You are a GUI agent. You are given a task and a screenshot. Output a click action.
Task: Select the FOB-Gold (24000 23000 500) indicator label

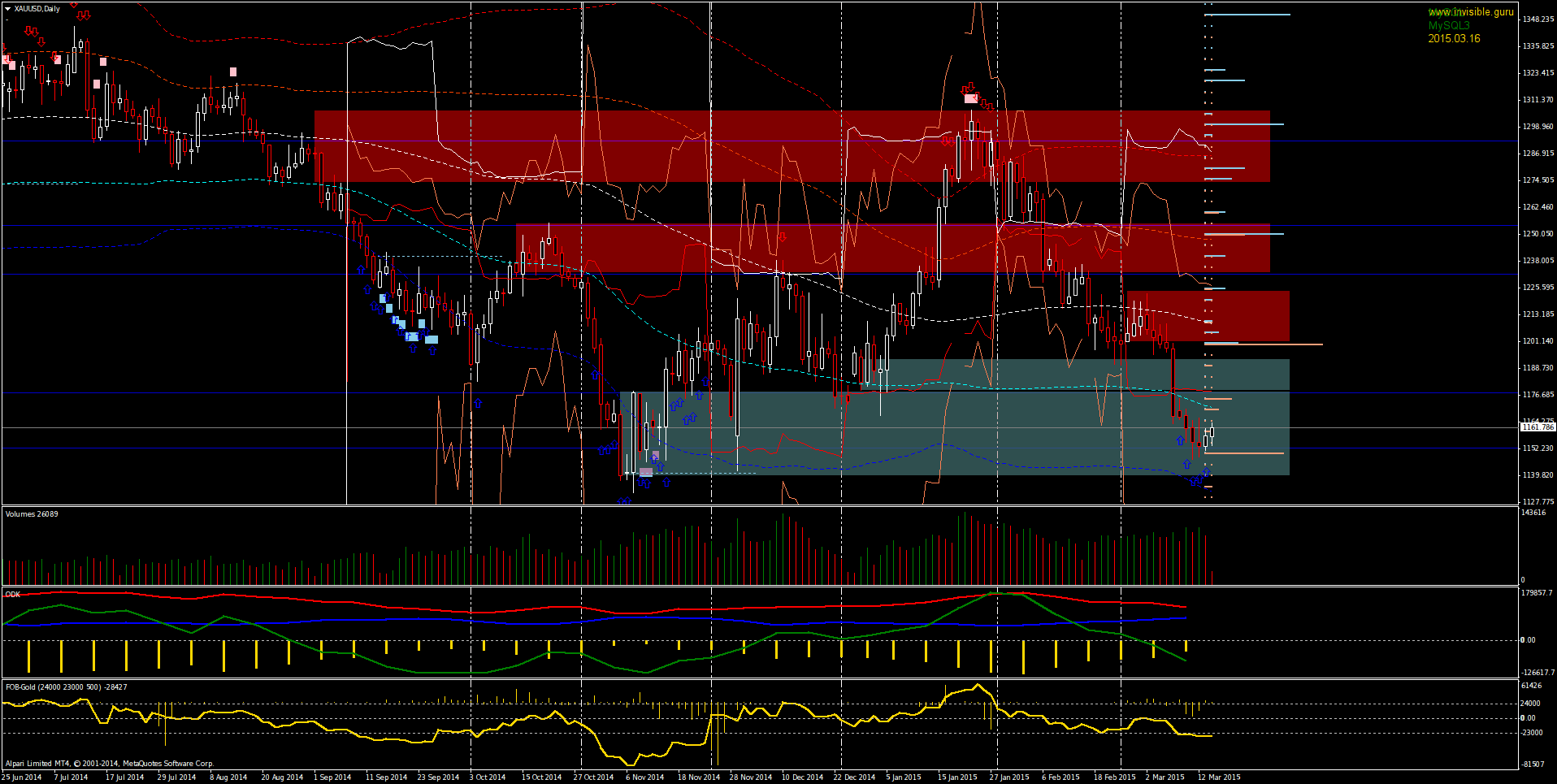pos(66,687)
